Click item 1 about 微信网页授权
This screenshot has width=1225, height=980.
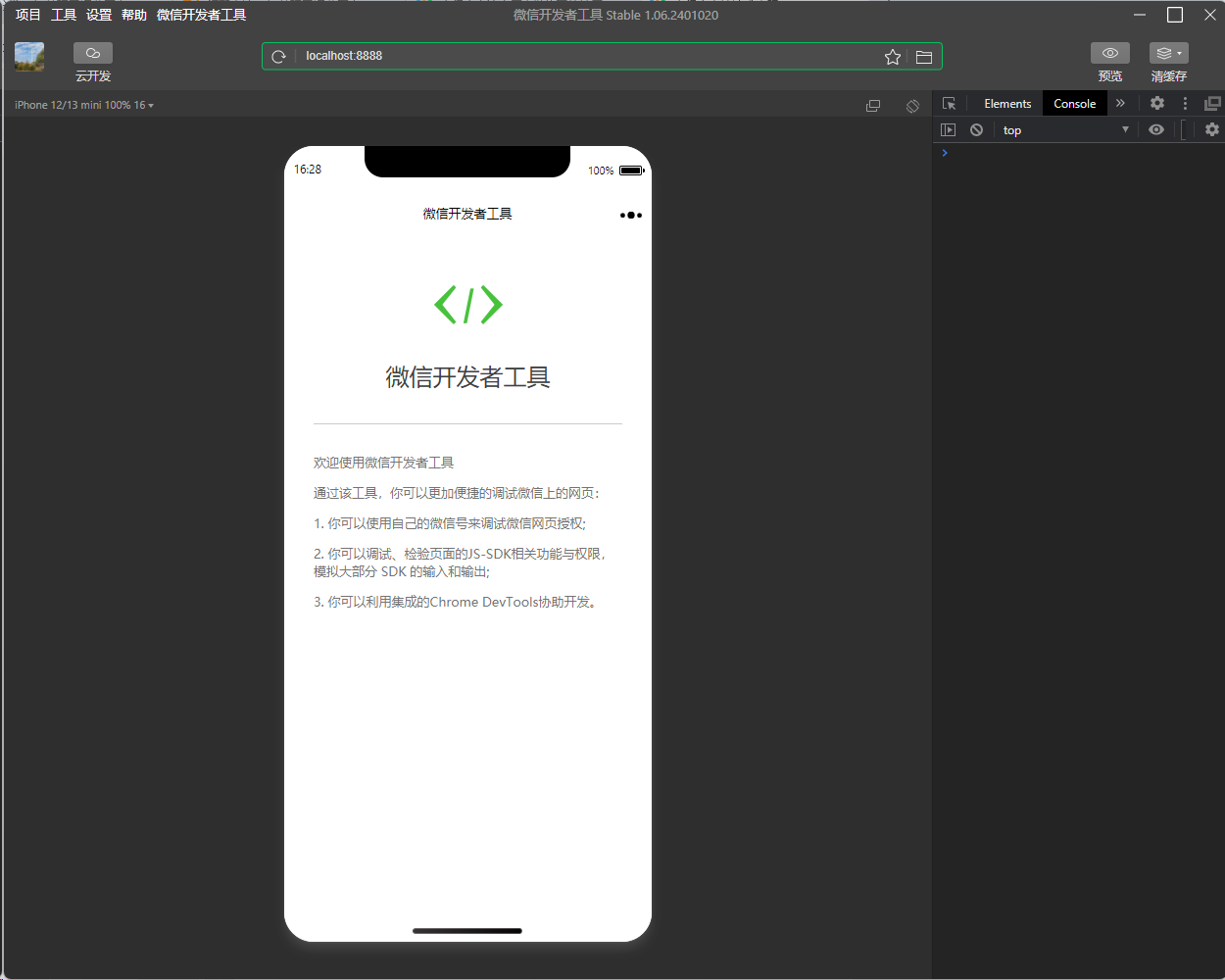click(x=450, y=523)
